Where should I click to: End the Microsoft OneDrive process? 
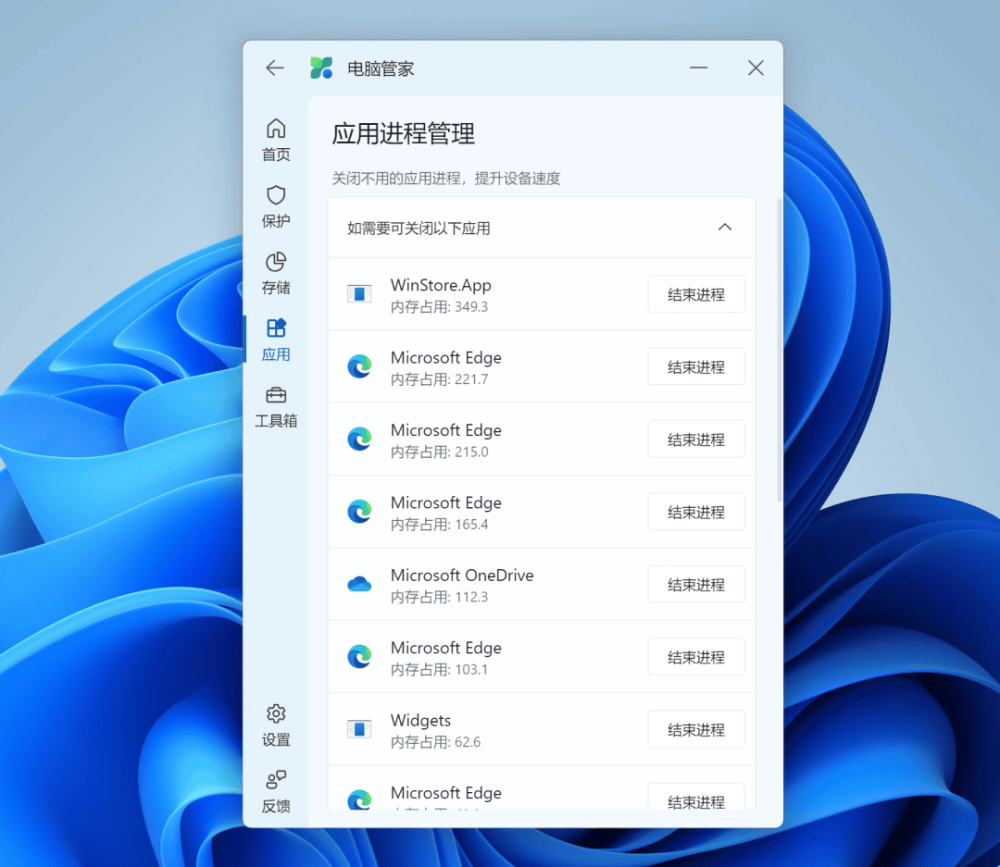[x=696, y=584]
